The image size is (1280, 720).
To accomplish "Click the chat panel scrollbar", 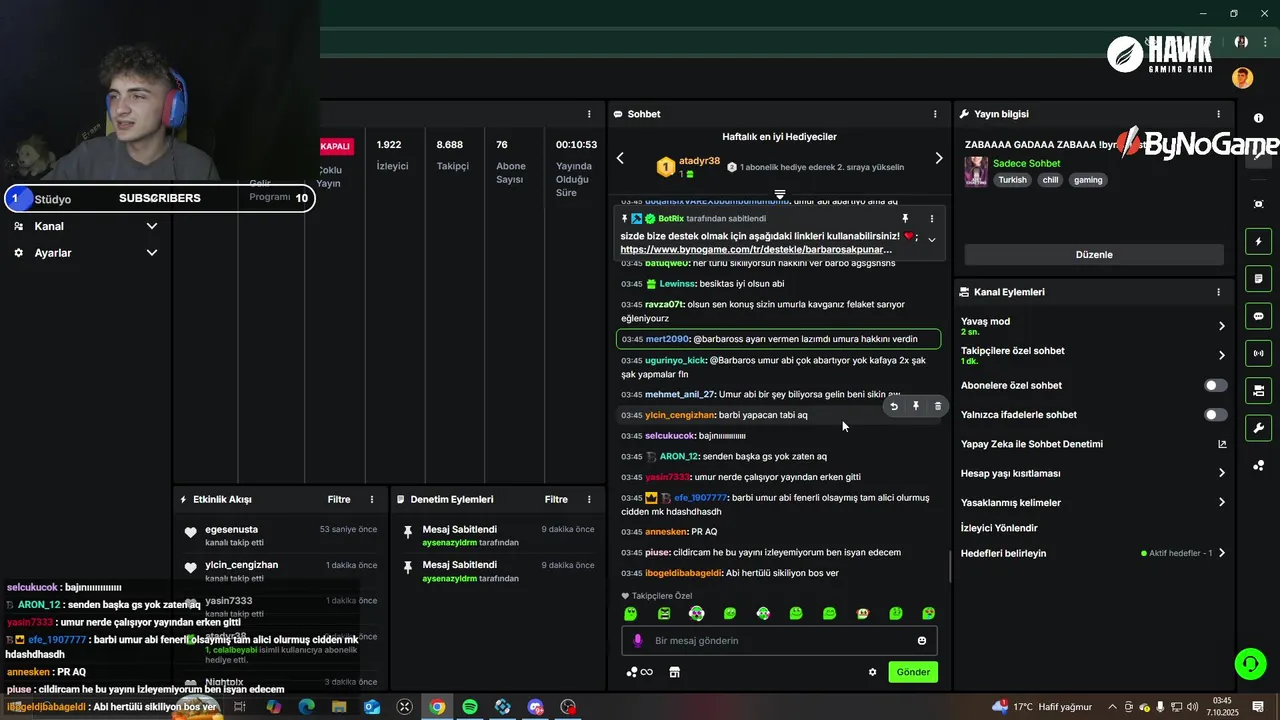I will point(949,566).
